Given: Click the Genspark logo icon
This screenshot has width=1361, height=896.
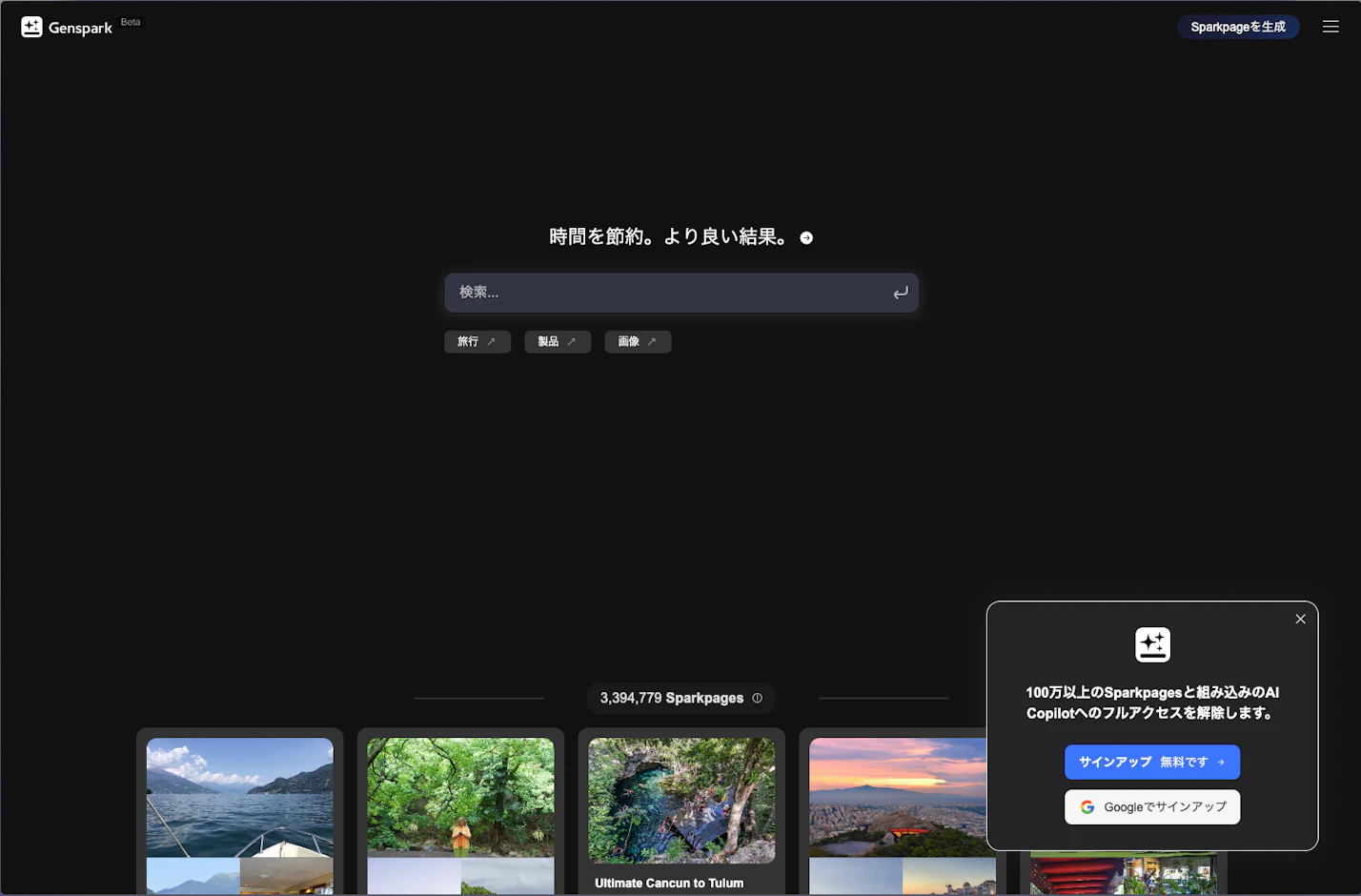Looking at the screenshot, I should [x=31, y=27].
